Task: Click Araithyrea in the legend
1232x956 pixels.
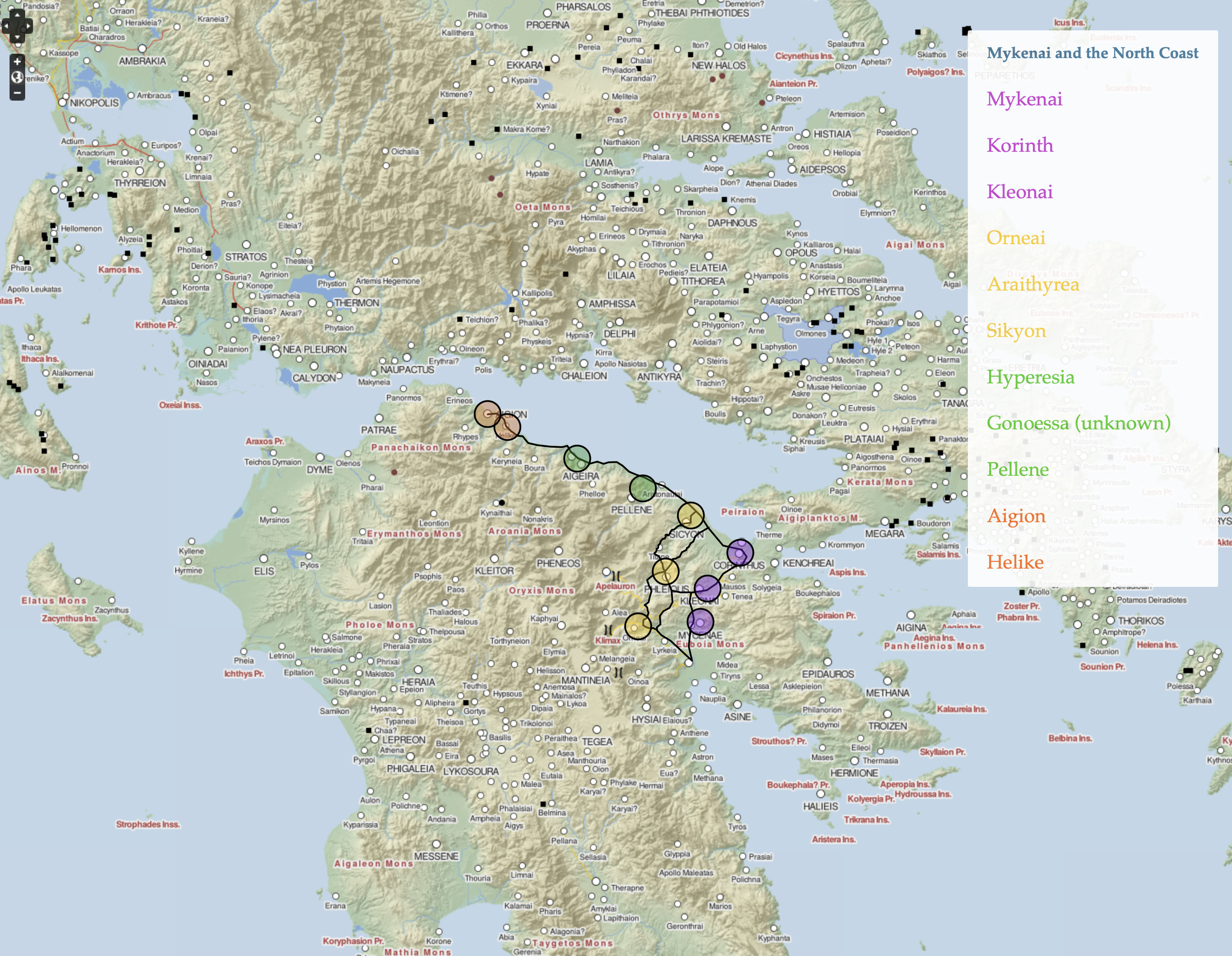Action: point(1032,284)
